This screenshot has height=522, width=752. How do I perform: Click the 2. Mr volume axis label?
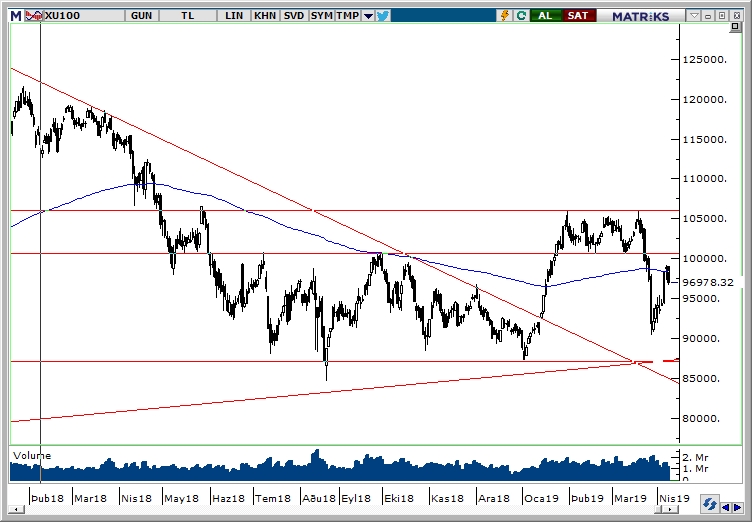pyautogui.click(x=695, y=457)
